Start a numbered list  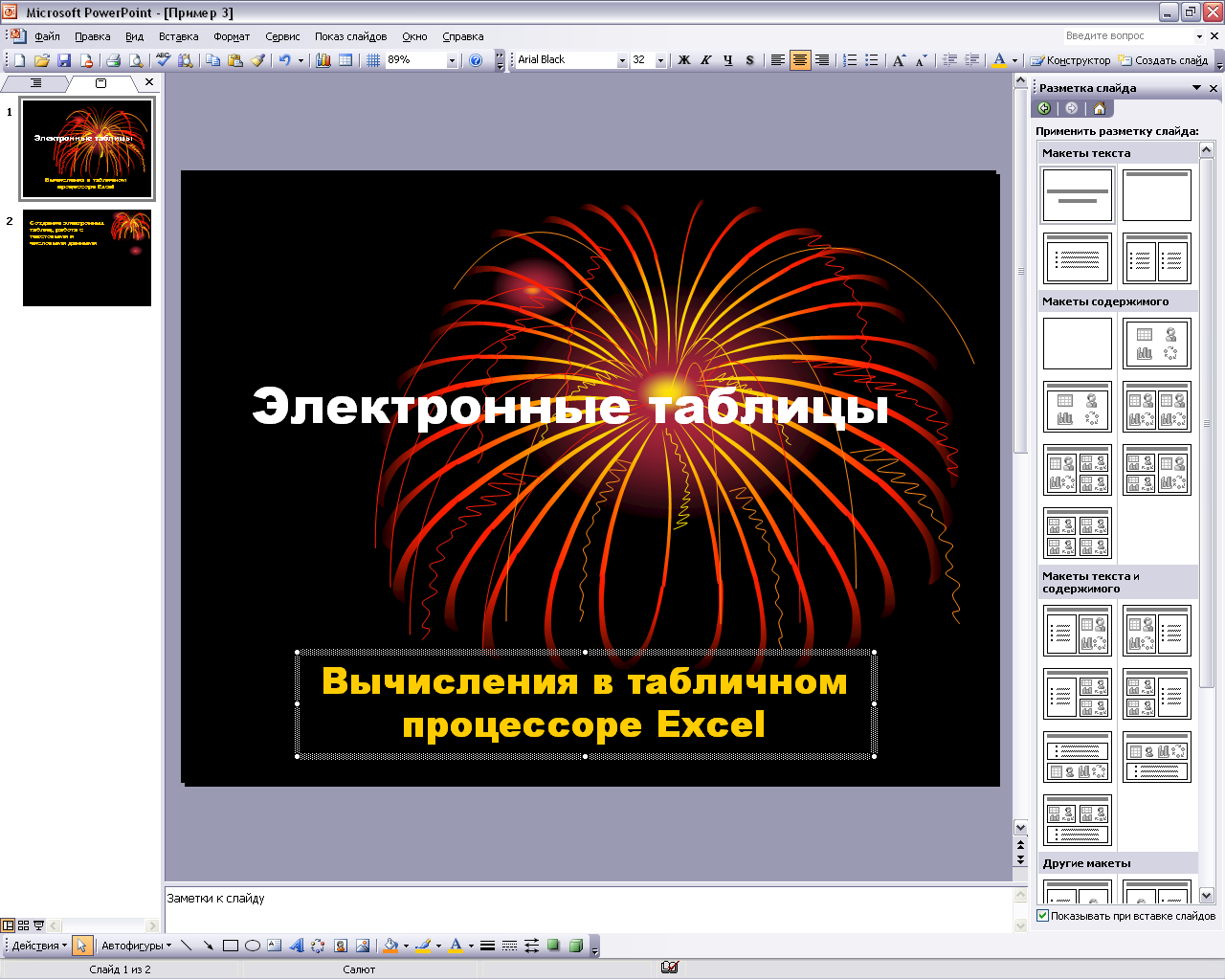(x=850, y=60)
